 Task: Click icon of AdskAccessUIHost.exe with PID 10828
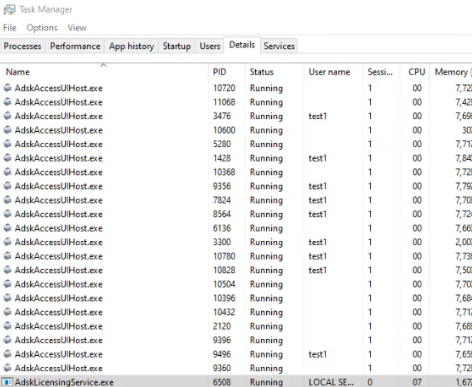point(8,270)
